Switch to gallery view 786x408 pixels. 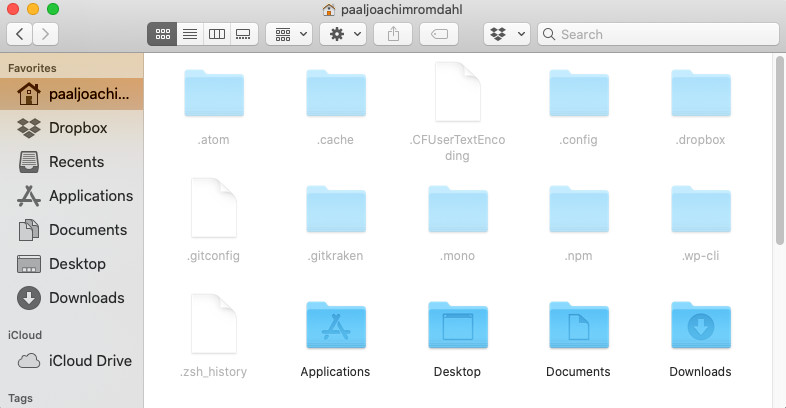point(244,34)
